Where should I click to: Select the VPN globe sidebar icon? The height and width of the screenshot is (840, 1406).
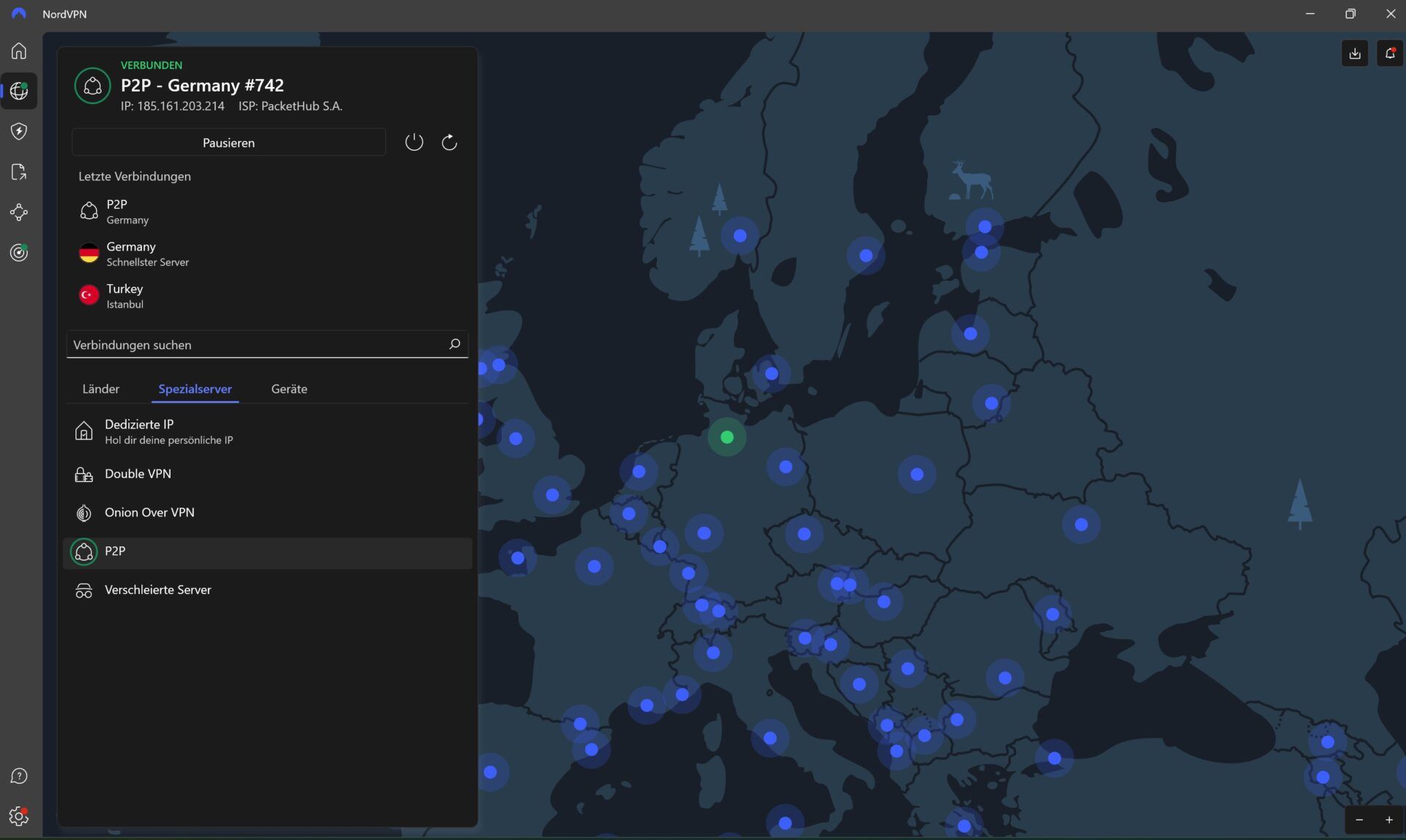(19, 91)
